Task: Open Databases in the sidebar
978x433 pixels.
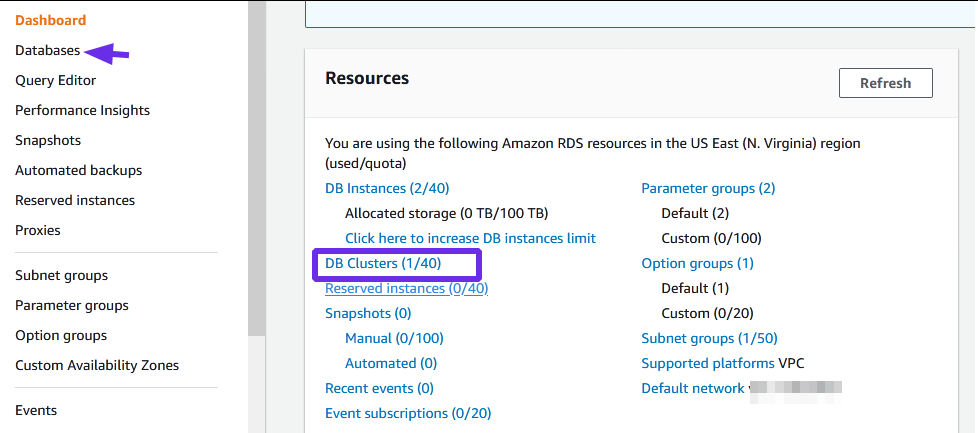Action: tap(47, 50)
